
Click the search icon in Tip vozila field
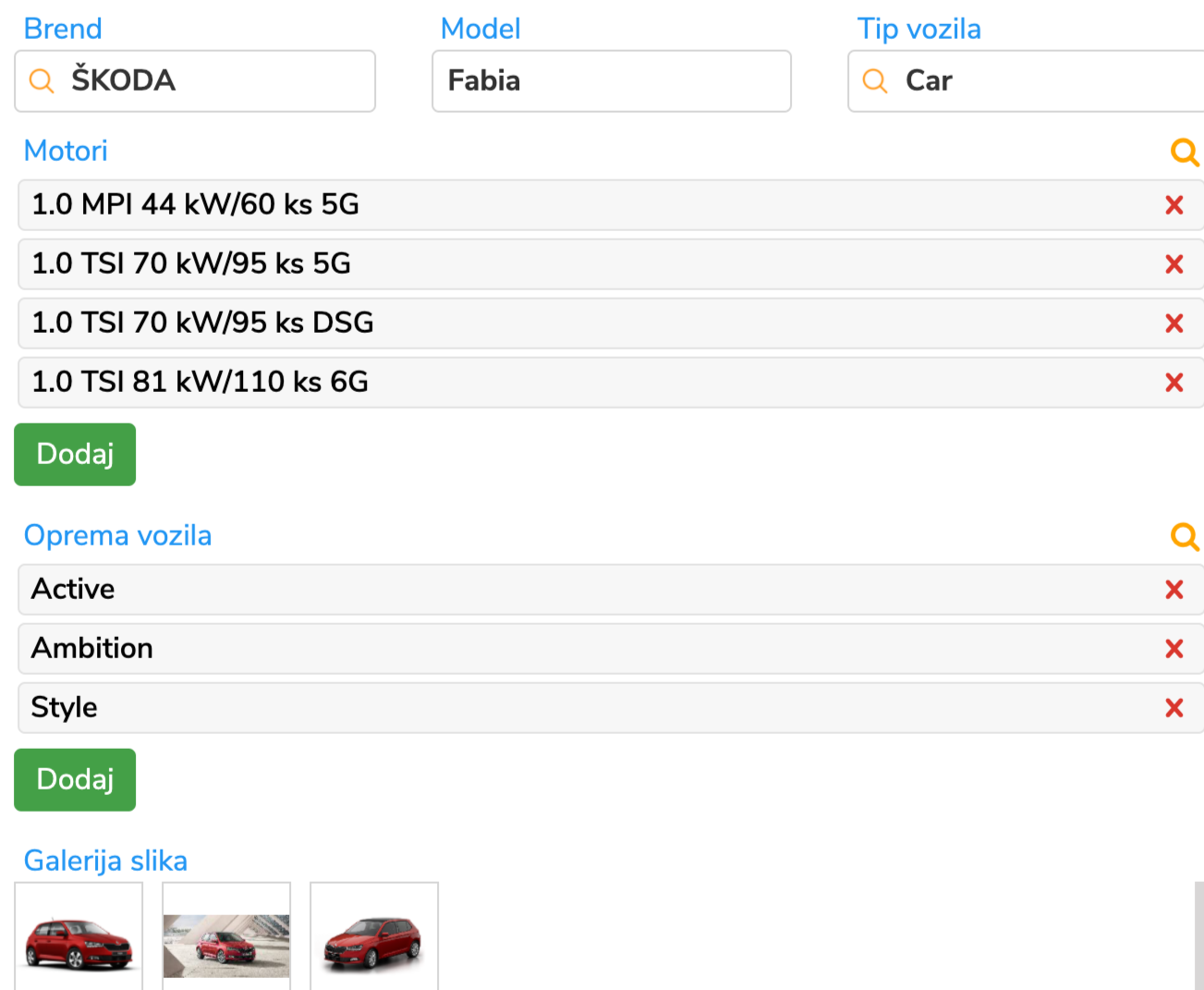point(875,81)
